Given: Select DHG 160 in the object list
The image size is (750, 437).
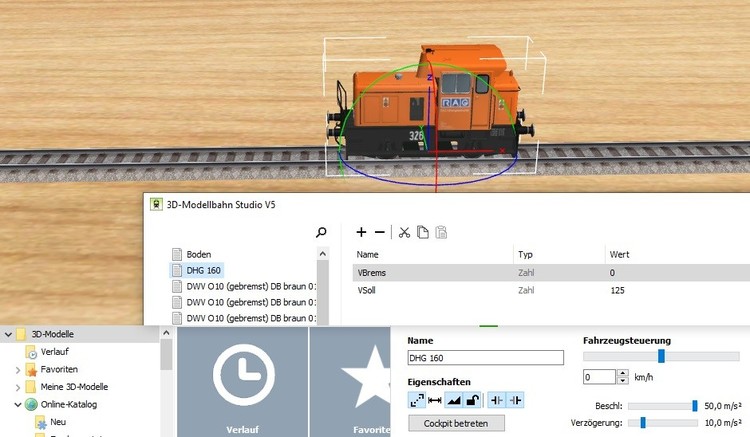Looking at the screenshot, I should coord(203,271).
